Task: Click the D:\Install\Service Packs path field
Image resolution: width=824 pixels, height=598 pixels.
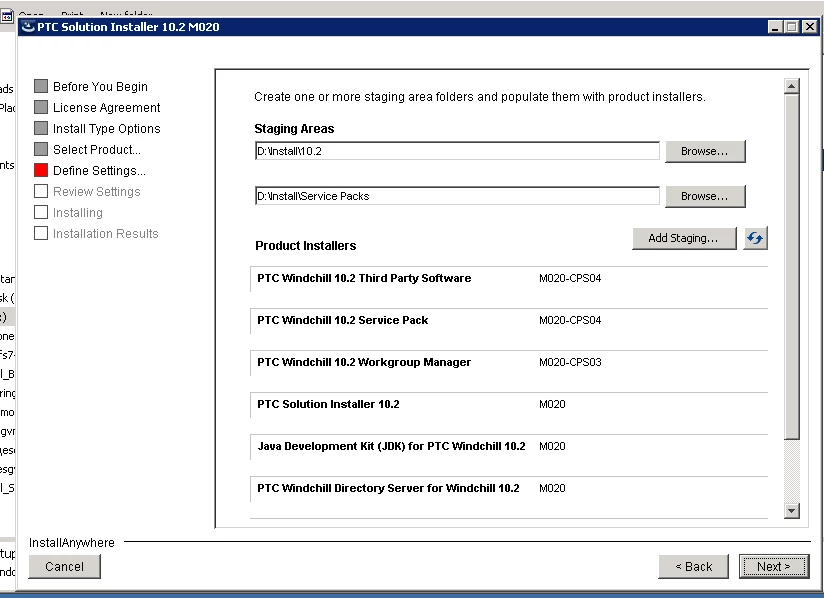Action: click(457, 196)
